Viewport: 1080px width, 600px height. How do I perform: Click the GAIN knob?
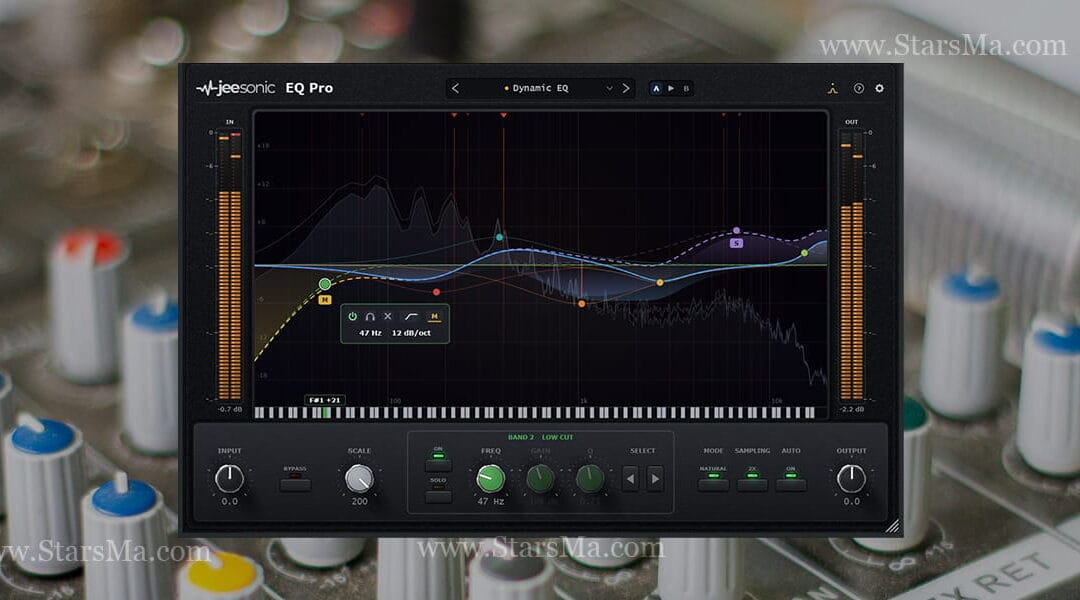click(x=540, y=478)
